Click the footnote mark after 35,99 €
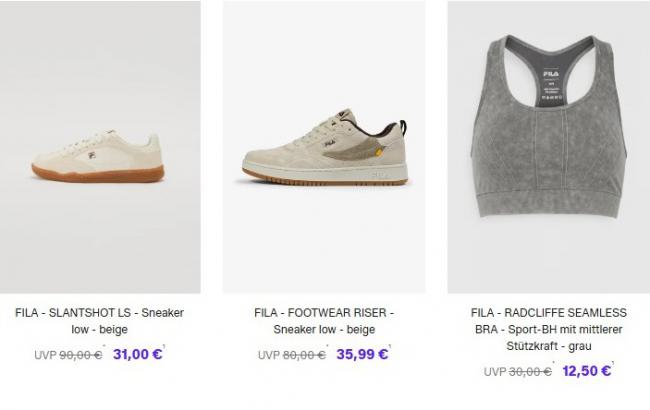This screenshot has width=650, height=410. pyautogui.click(x=390, y=346)
